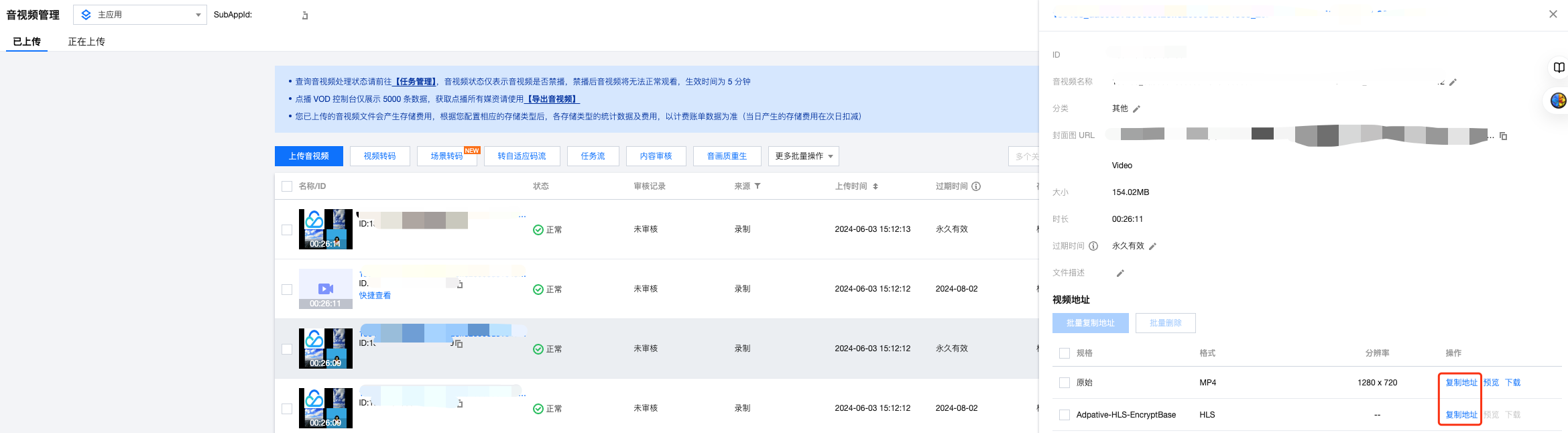Click the 154.02MB size value
Image resolution: width=1568 pixels, height=433 pixels.
[1130, 192]
